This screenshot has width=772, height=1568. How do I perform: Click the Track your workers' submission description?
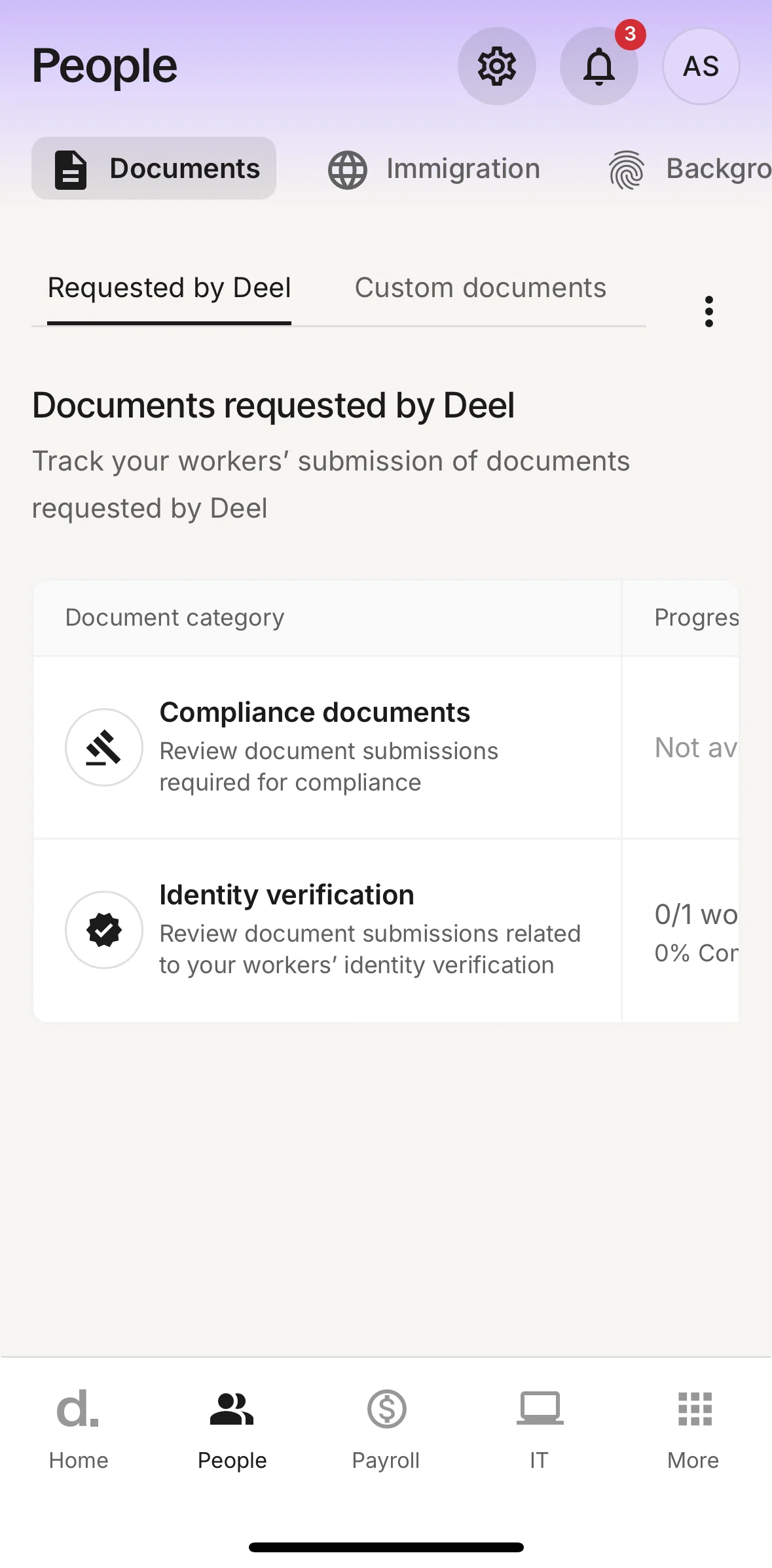331,485
